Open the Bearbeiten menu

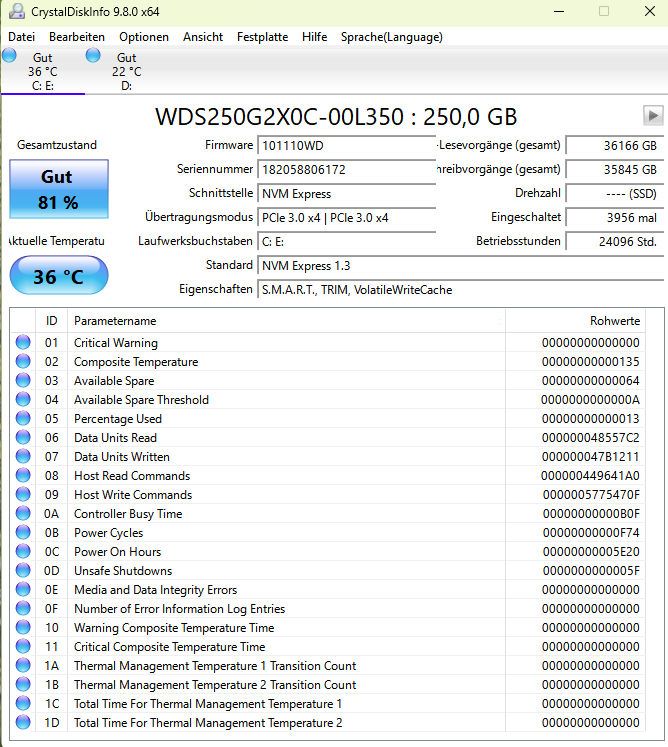77,37
